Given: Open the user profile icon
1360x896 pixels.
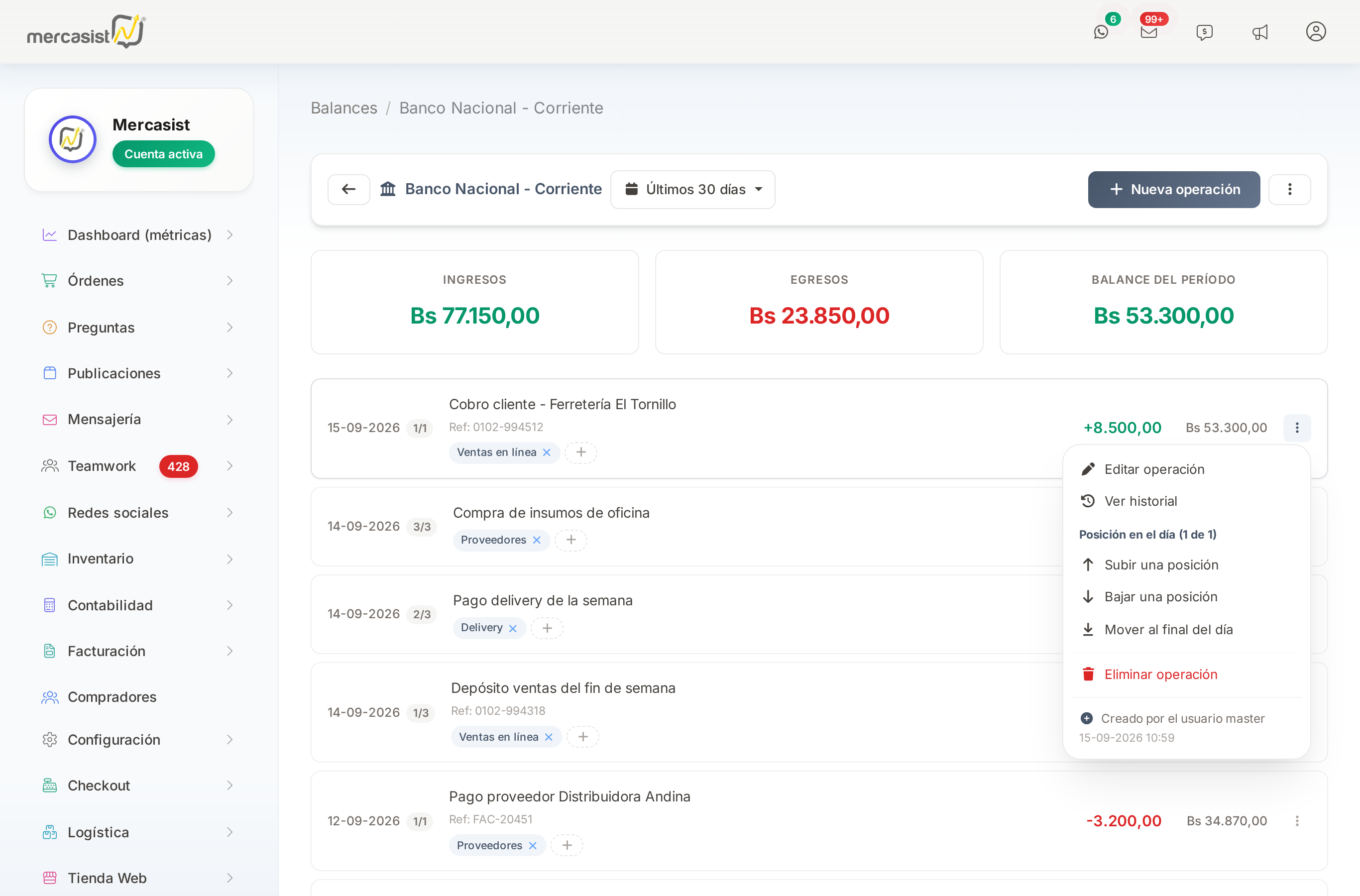Looking at the screenshot, I should (1315, 31).
